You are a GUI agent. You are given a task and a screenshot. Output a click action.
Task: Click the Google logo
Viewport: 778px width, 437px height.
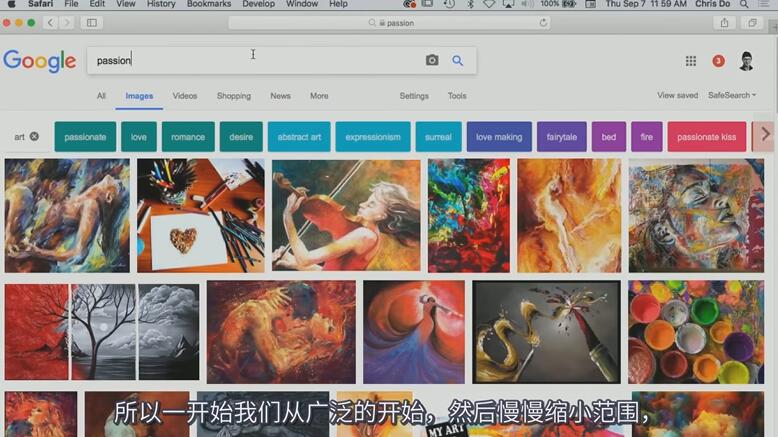point(40,61)
